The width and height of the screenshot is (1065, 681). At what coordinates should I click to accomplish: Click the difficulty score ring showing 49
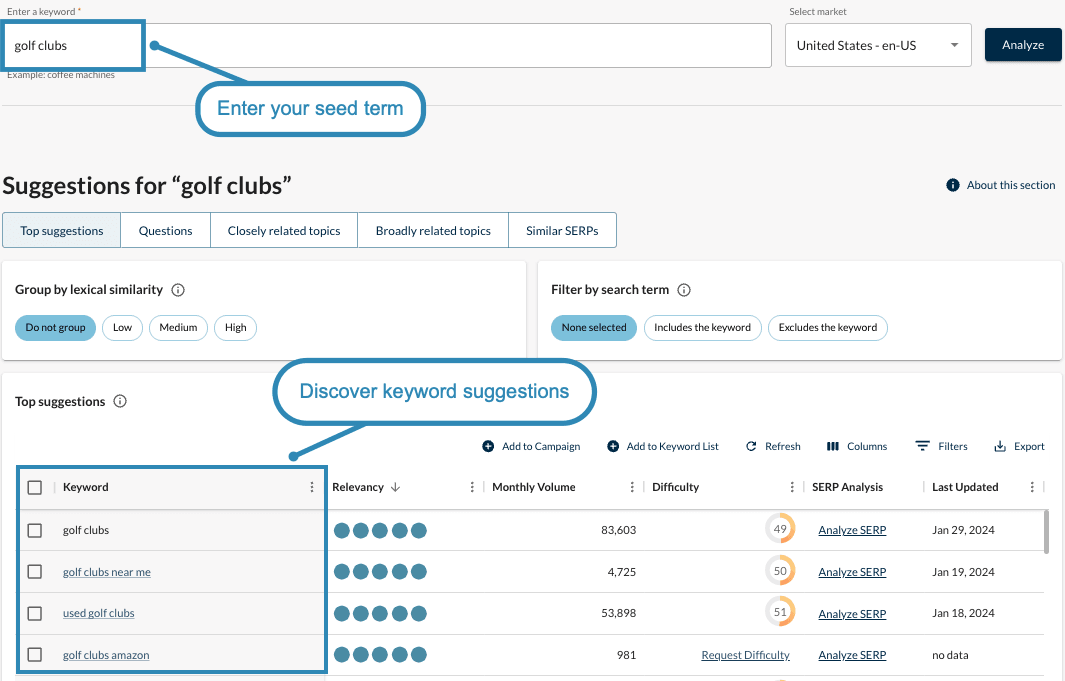point(780,529)
